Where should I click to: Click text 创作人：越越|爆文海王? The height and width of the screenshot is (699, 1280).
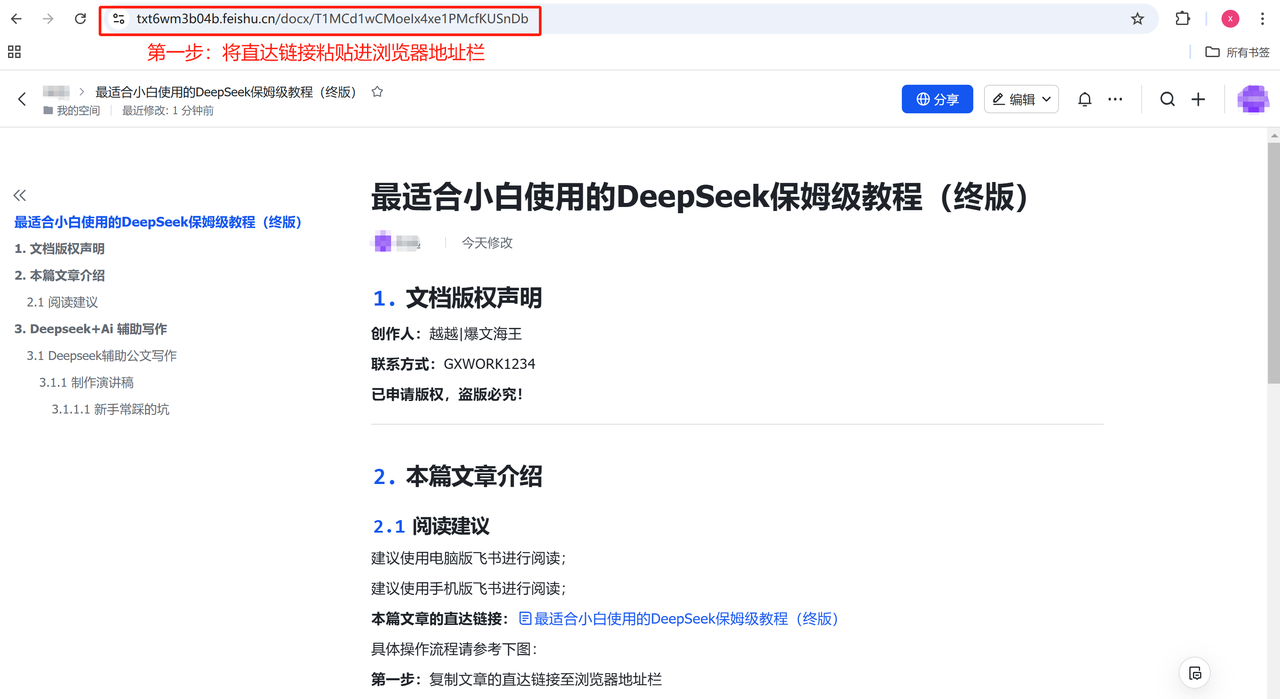point(446,334)
